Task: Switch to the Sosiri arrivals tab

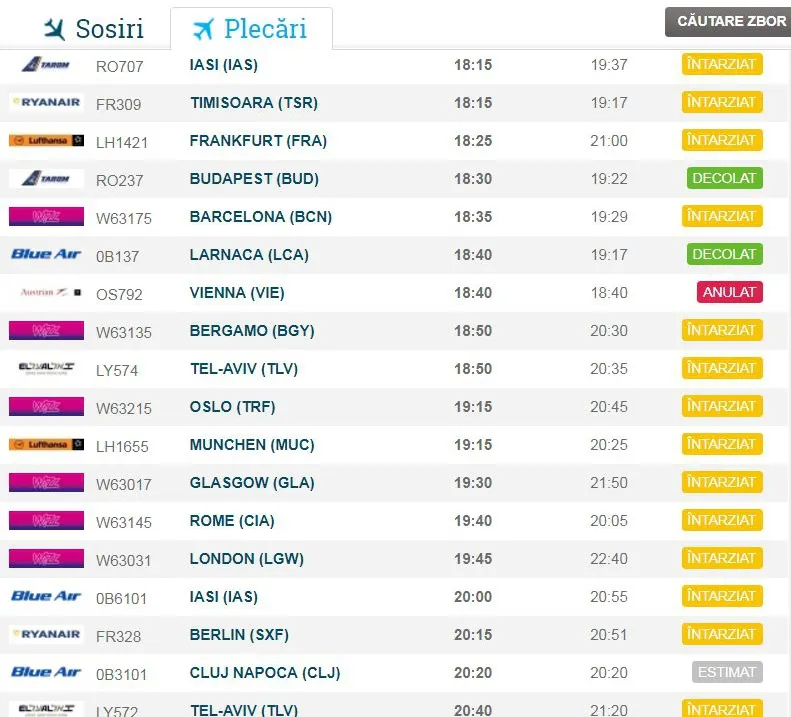Action: [94, 29]
